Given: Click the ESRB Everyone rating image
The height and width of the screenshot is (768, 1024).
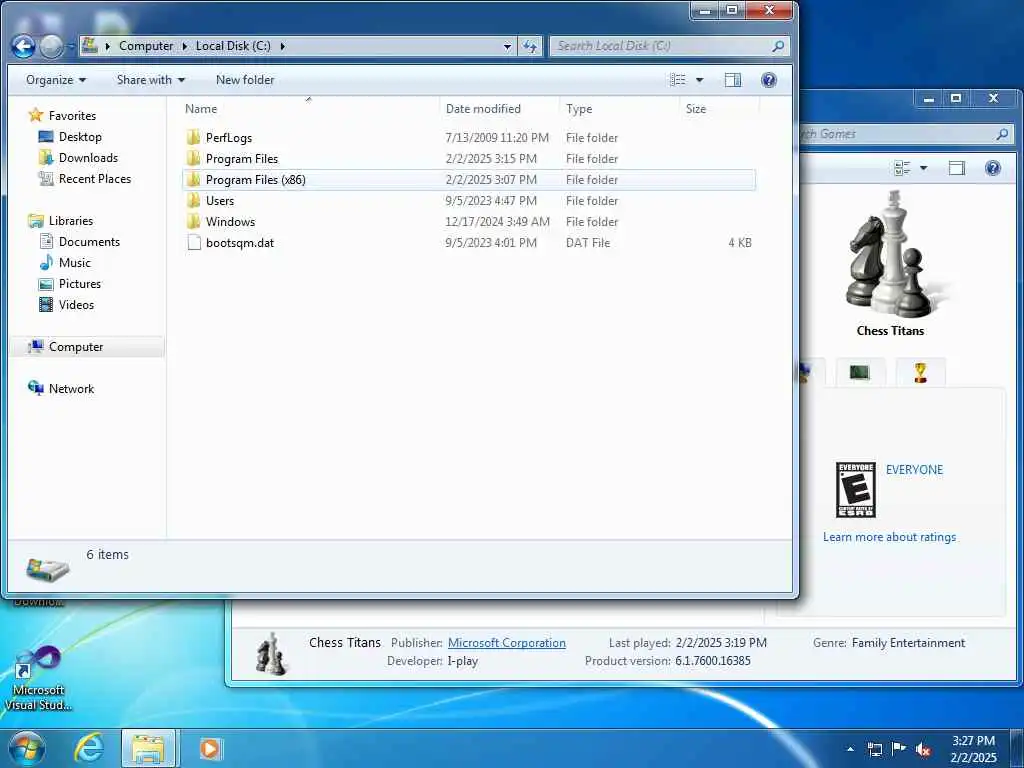Looking at the screenshot, I should (x=856, y=490).
